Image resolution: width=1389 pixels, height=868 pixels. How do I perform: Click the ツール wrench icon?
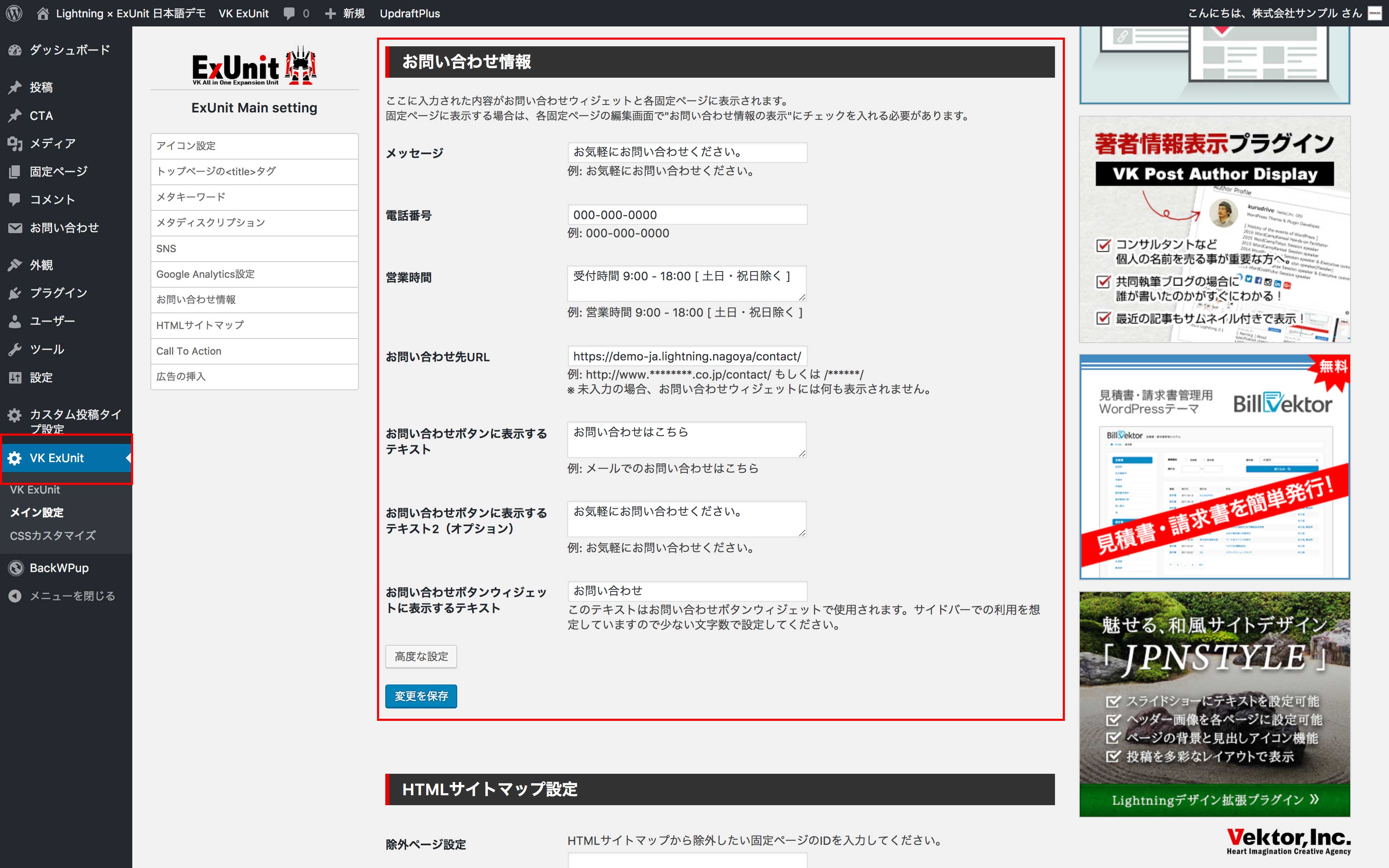point(15,349)
